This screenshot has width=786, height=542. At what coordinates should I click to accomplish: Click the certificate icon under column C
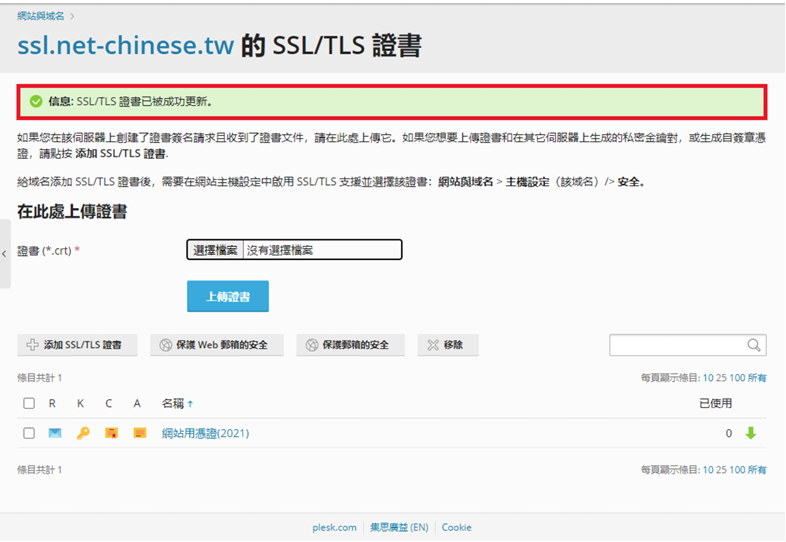pos(111,433)
